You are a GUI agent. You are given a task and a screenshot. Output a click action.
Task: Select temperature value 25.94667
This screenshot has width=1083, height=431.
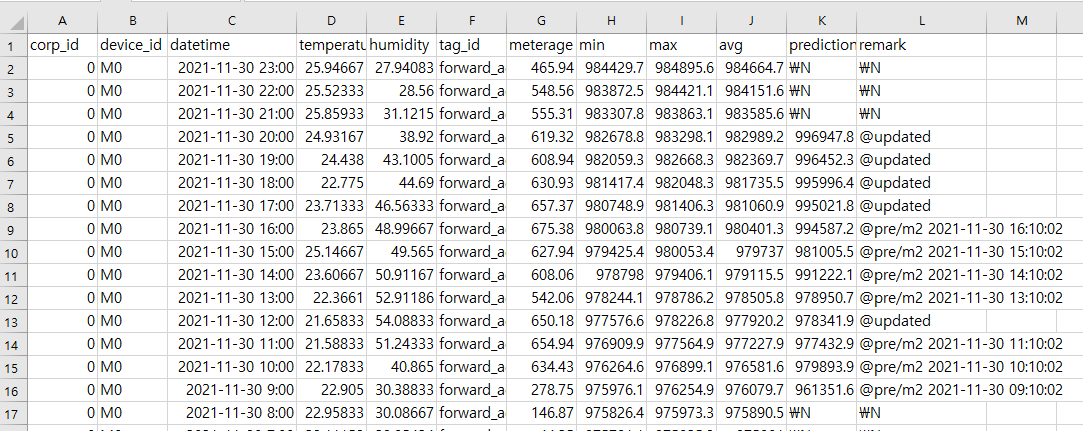332,68
